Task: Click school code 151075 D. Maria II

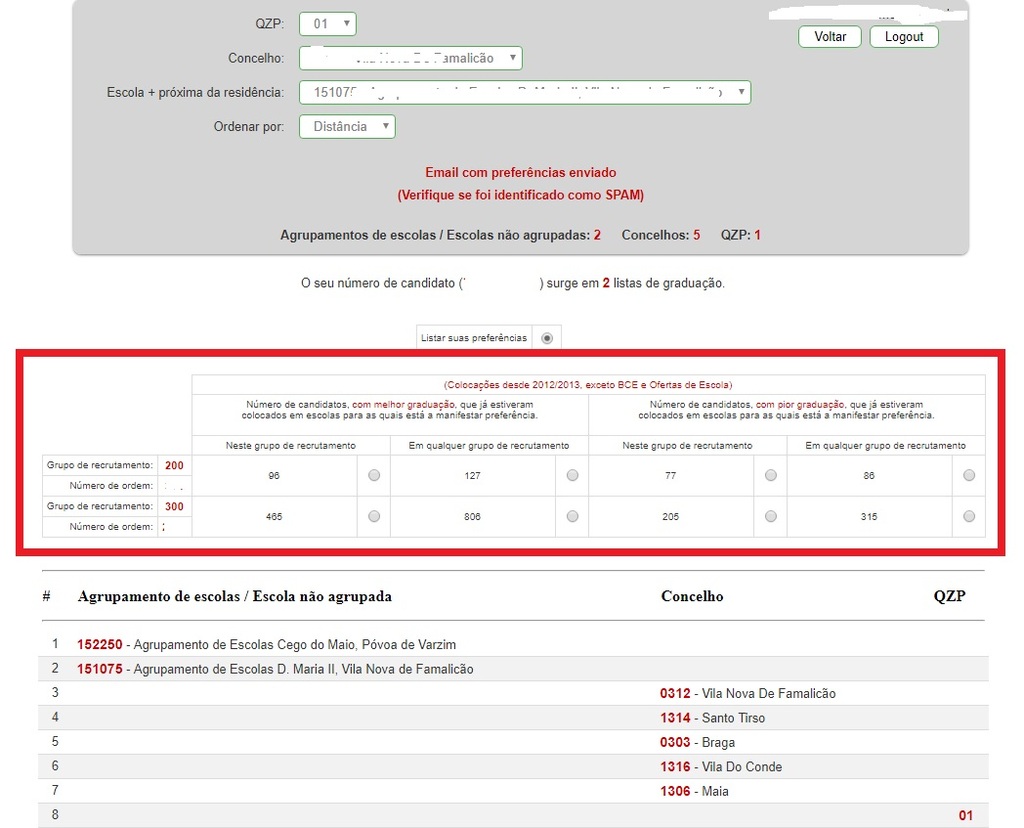Action: 100,669
